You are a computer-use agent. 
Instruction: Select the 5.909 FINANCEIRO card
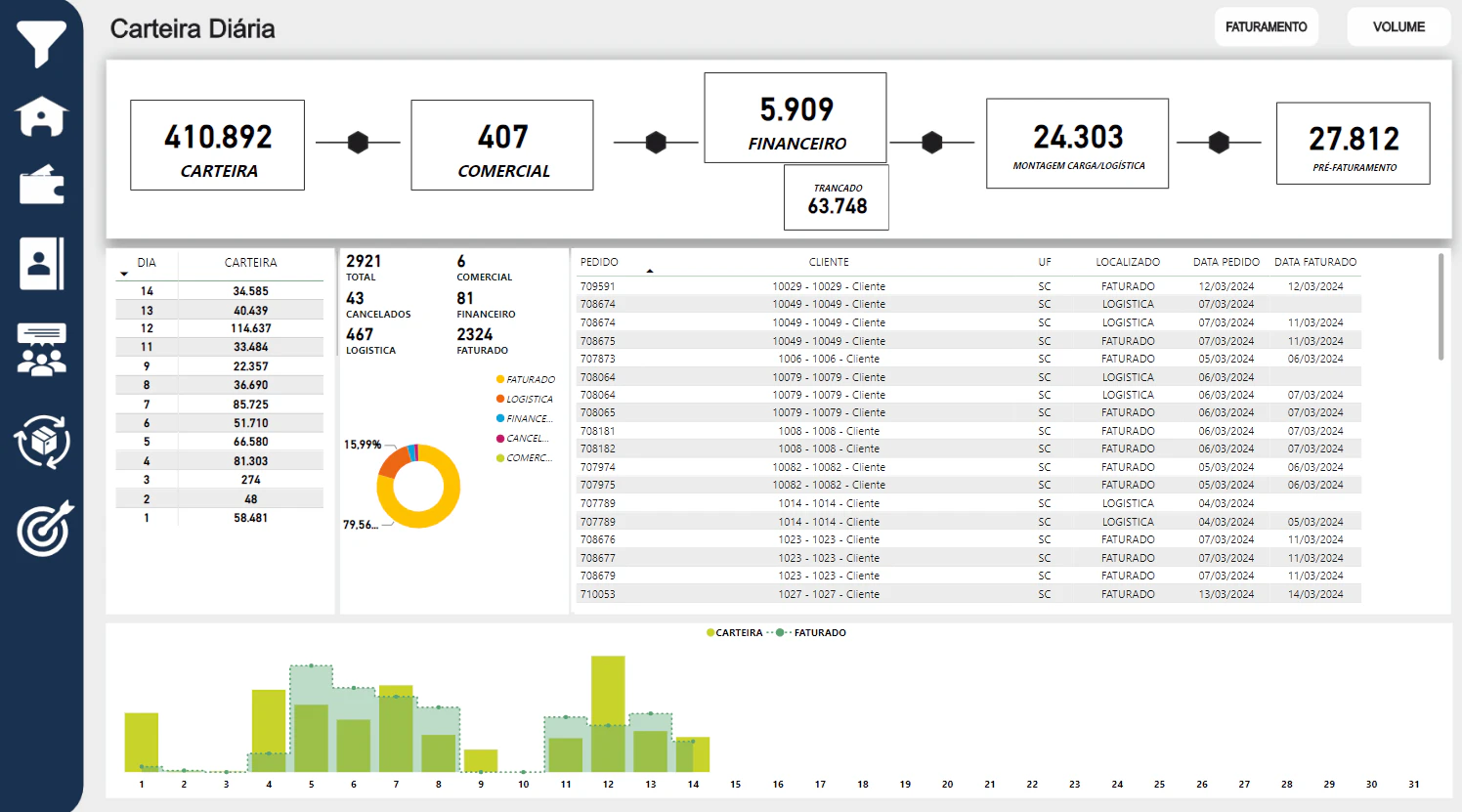(795, 117)
